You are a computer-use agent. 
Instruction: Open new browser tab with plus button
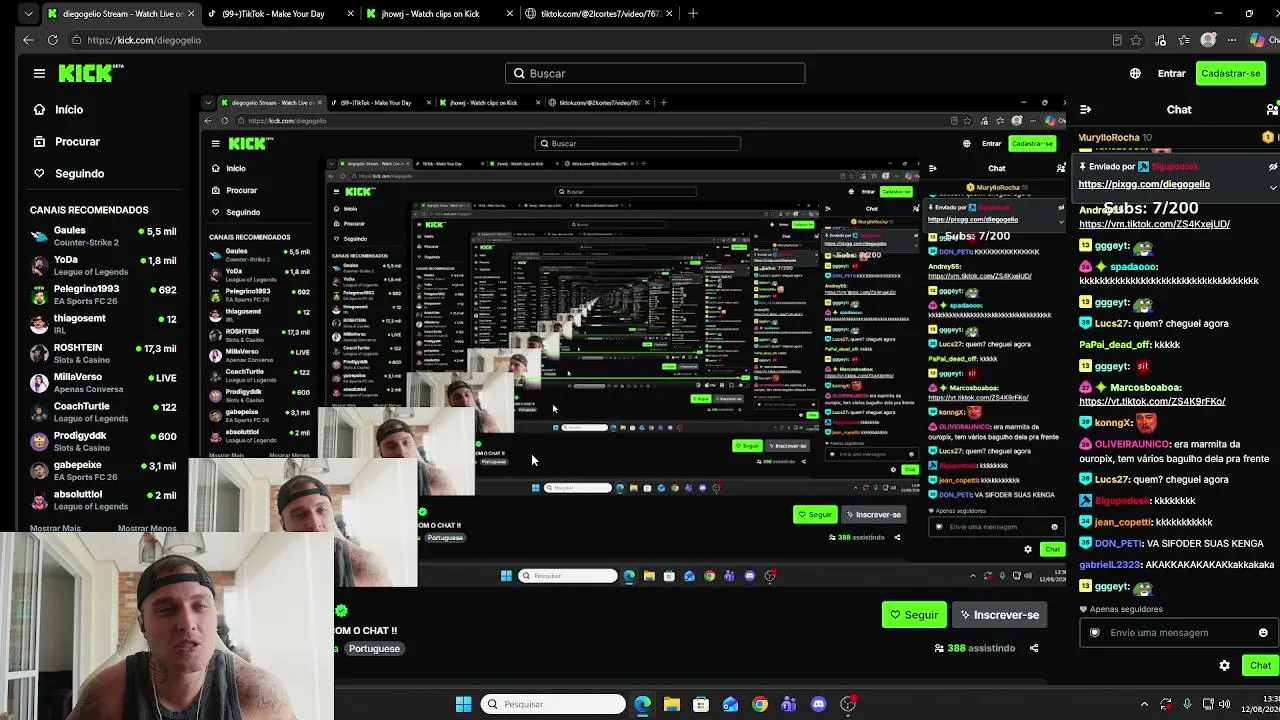693,14
